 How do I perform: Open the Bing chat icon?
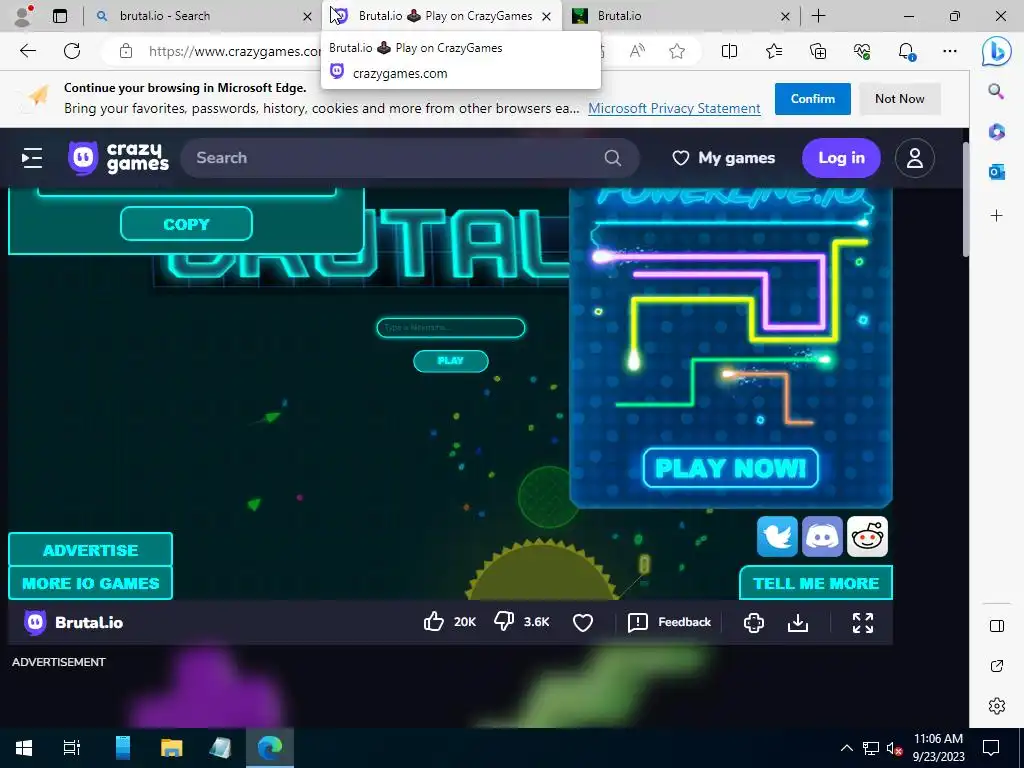pyautogui.click(x=997, y=52)
